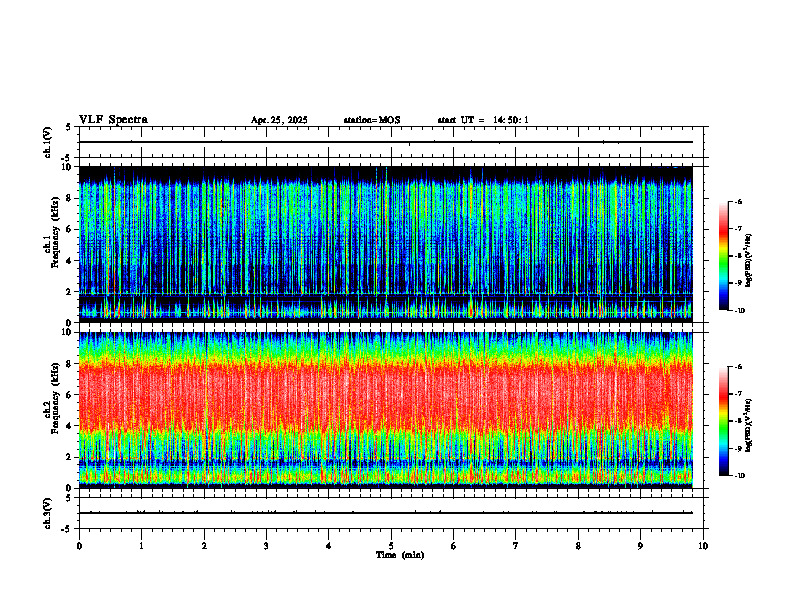
Task: Click time axis tick label "4"
Action: [329, 546]
